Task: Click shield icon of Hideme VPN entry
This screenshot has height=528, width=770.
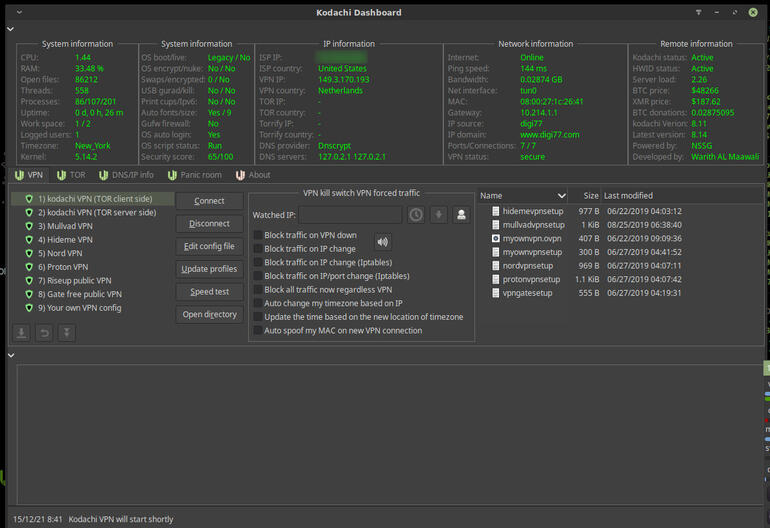Action: click(x=29, y=240)
